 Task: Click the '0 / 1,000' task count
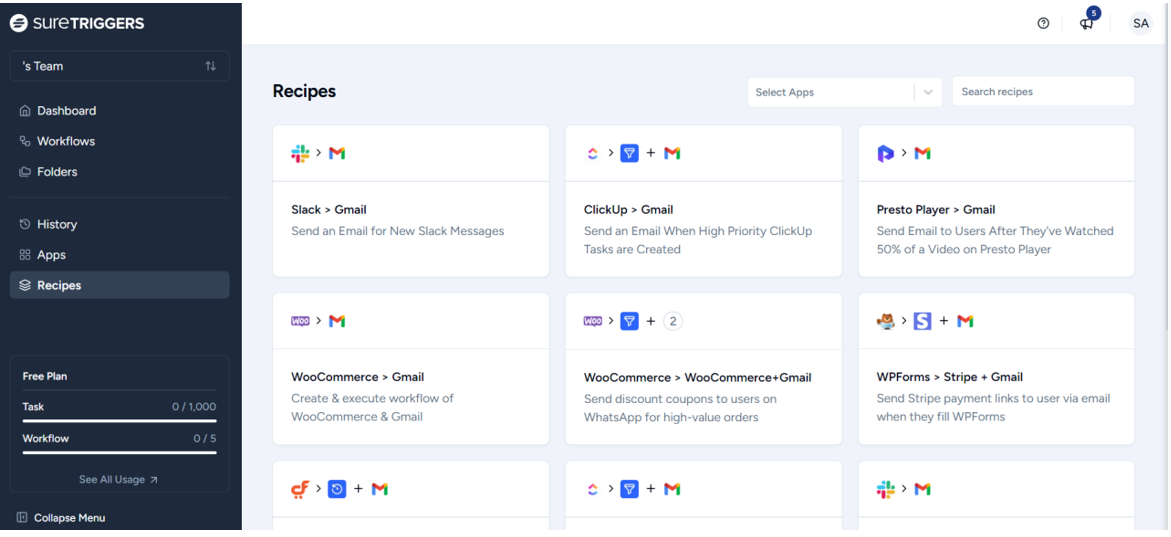194,407
